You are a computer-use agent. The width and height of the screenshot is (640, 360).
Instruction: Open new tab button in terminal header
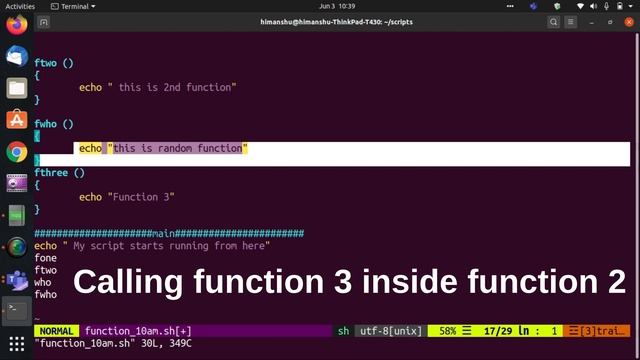(44, 22)
